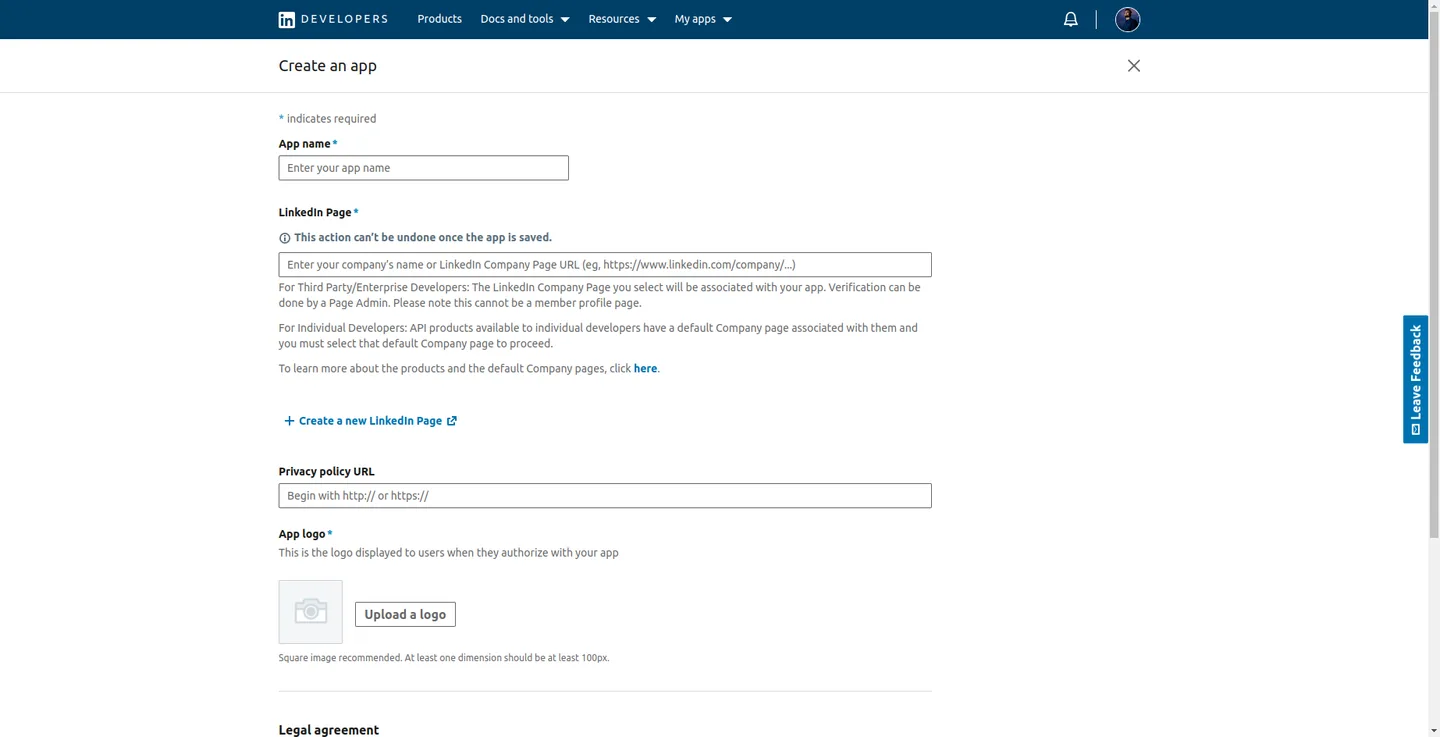Focus the LinkedIn Page input field
Viewport: 1440px width, 737px height.
(605, 265)
